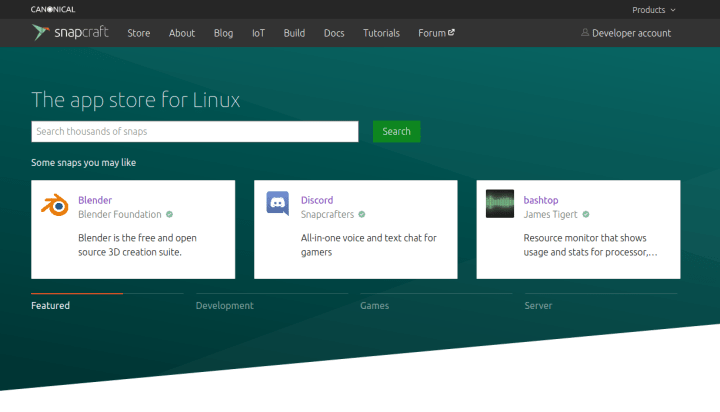Expand the Products dropdown menu
This screenshot has width=720, height=412.
tap(653, 10)
